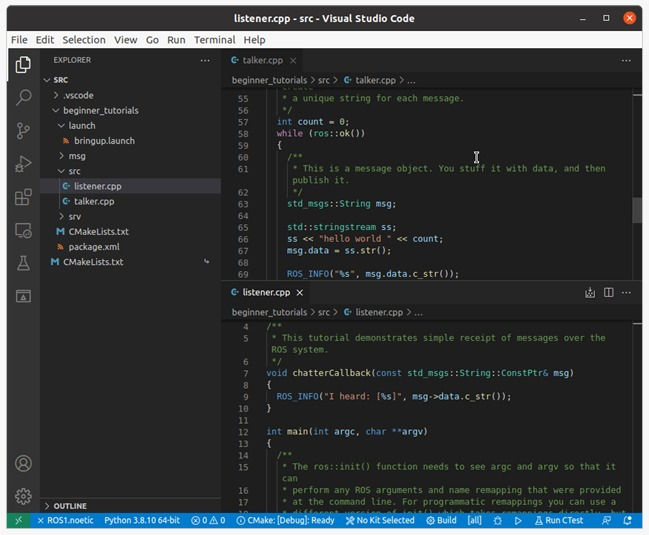Open the File menu

[x=19, y=40]
